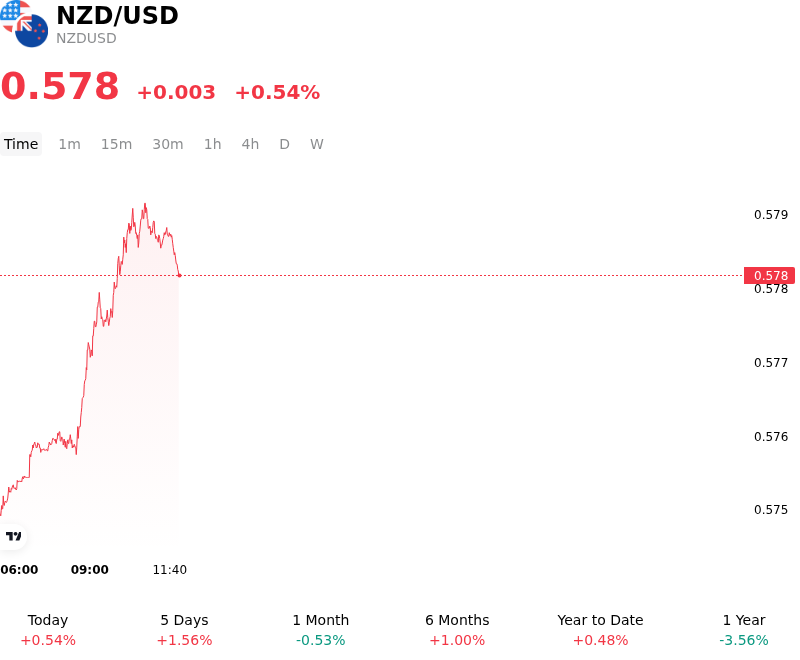Image resolution: width=800 pixels, height=660 pixels.
Task: Click the 11:40 time axis marker
Action: coord(170,570)
